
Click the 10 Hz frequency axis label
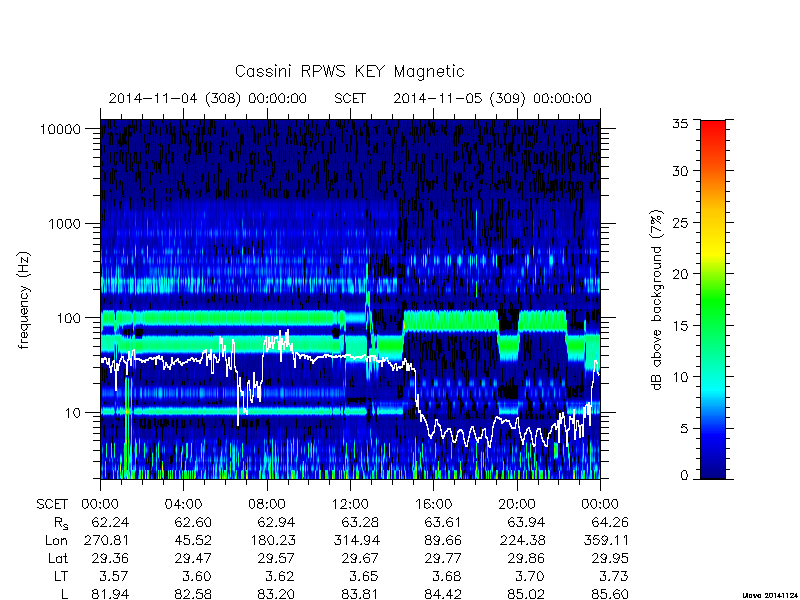[73, 413]
